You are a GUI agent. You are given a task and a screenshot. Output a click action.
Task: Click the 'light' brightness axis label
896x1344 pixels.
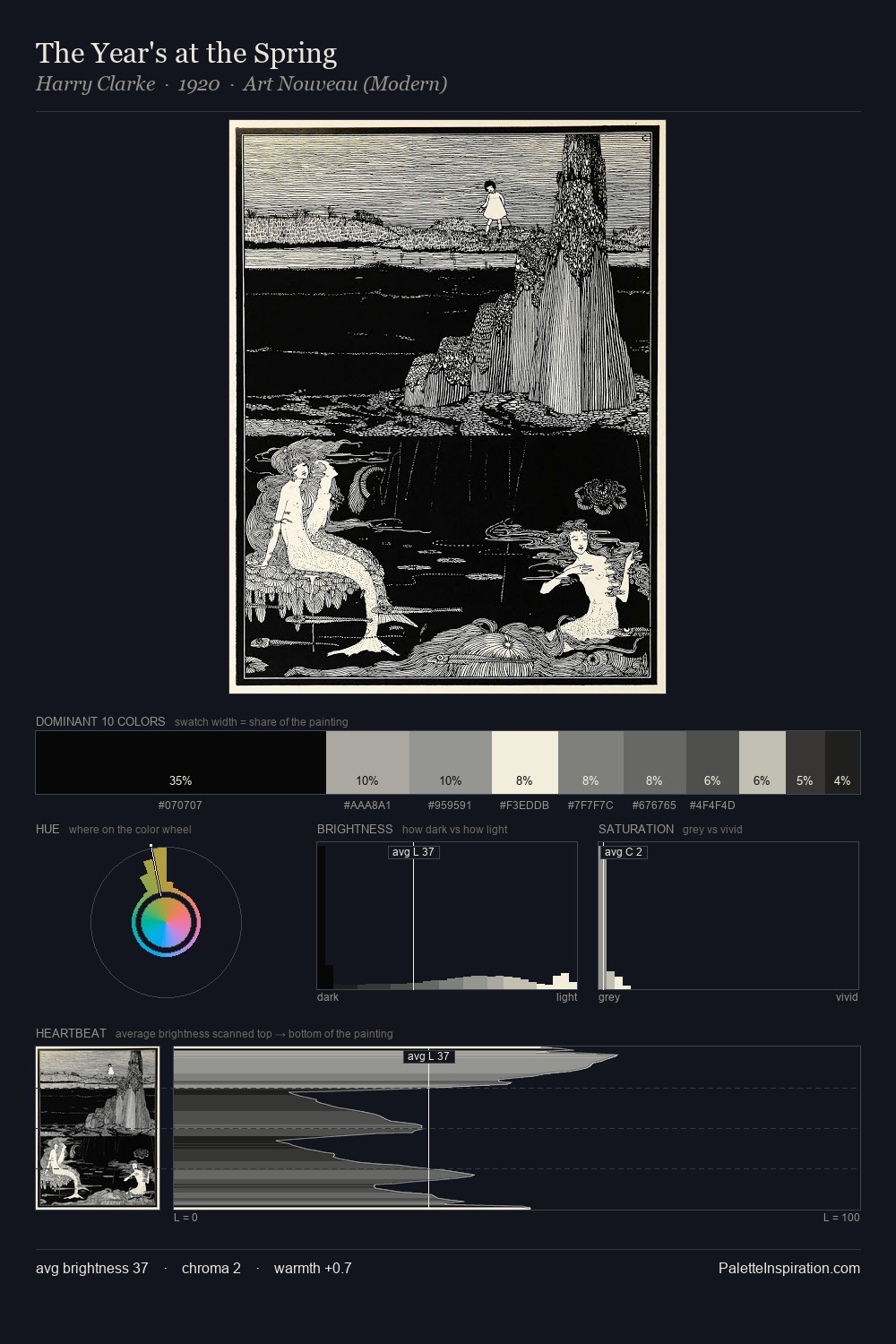point(566,997)
